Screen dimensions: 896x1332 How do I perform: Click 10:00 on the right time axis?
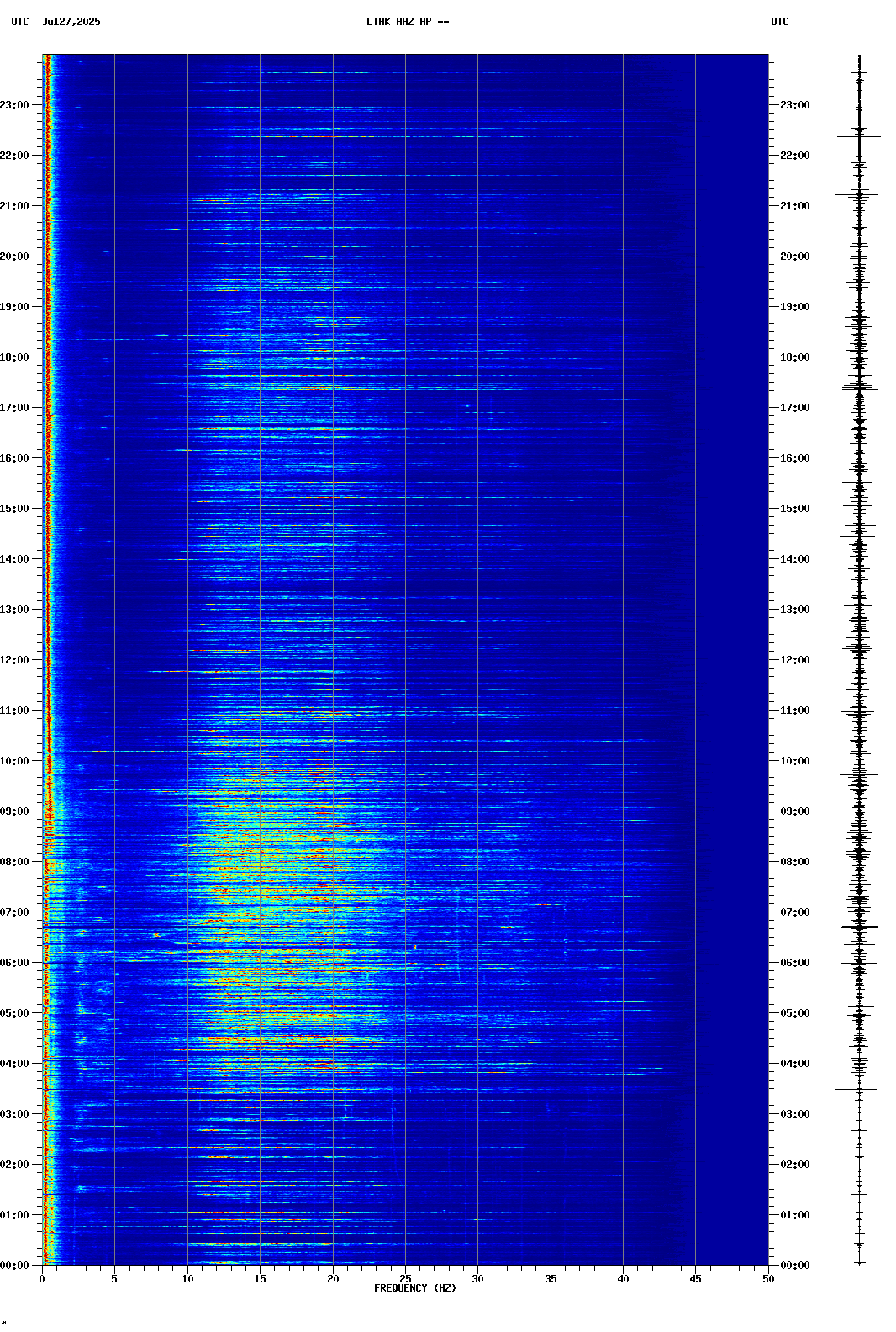(795, 761)
